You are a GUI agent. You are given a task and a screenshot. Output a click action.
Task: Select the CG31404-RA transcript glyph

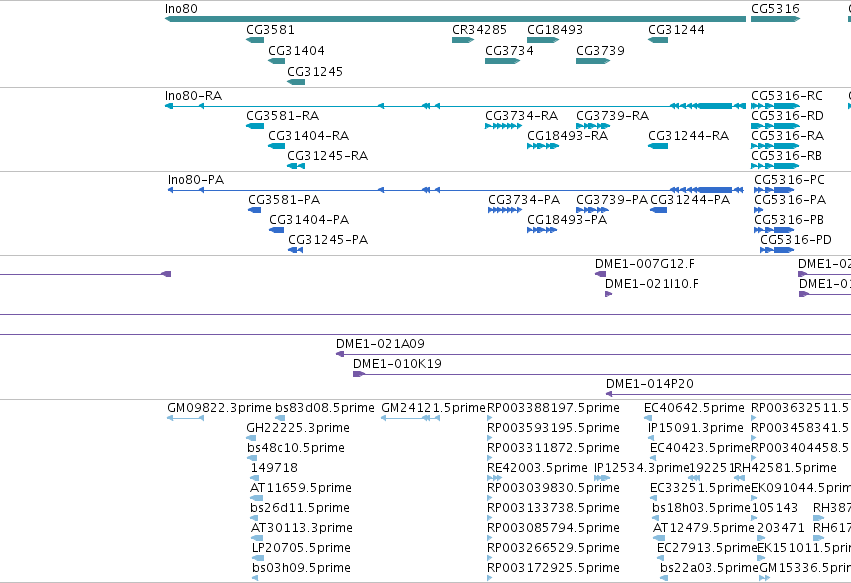[276, 146]
